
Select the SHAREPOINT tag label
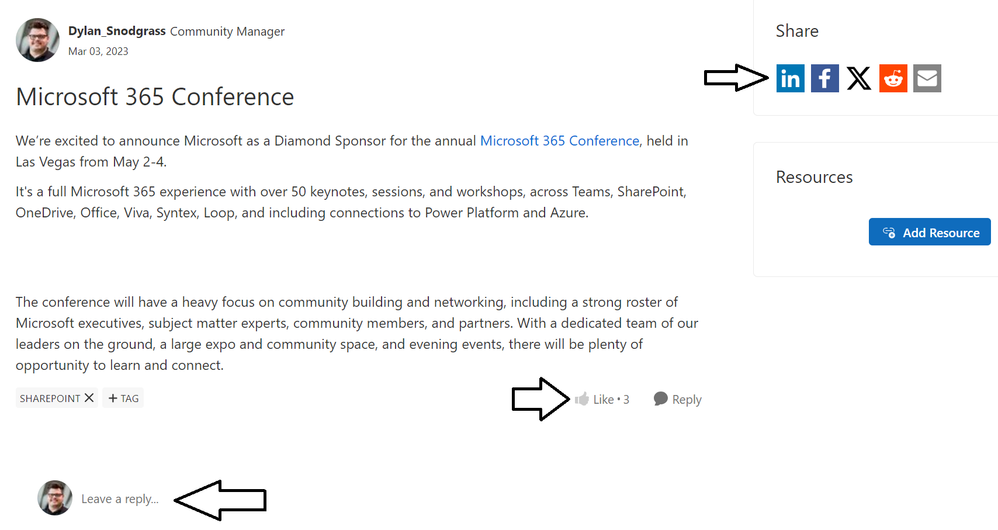click(50, 398)
